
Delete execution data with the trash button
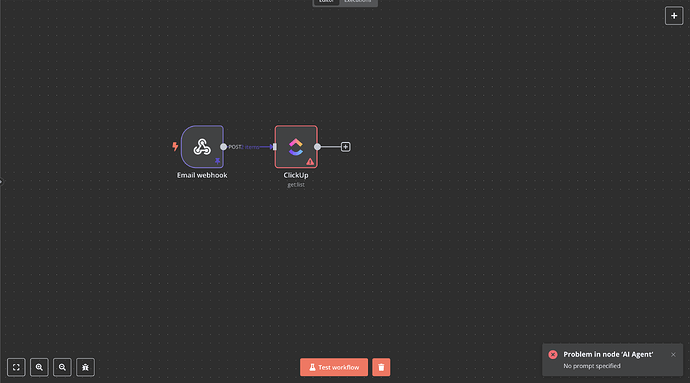[x=381, y=367]
